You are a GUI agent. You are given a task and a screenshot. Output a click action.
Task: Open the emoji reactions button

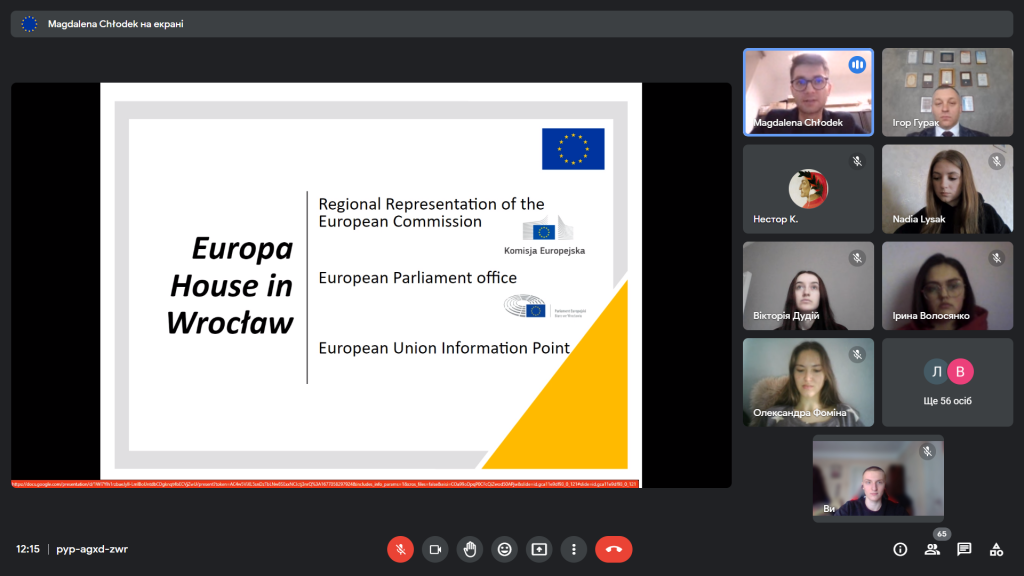point(504,549)
